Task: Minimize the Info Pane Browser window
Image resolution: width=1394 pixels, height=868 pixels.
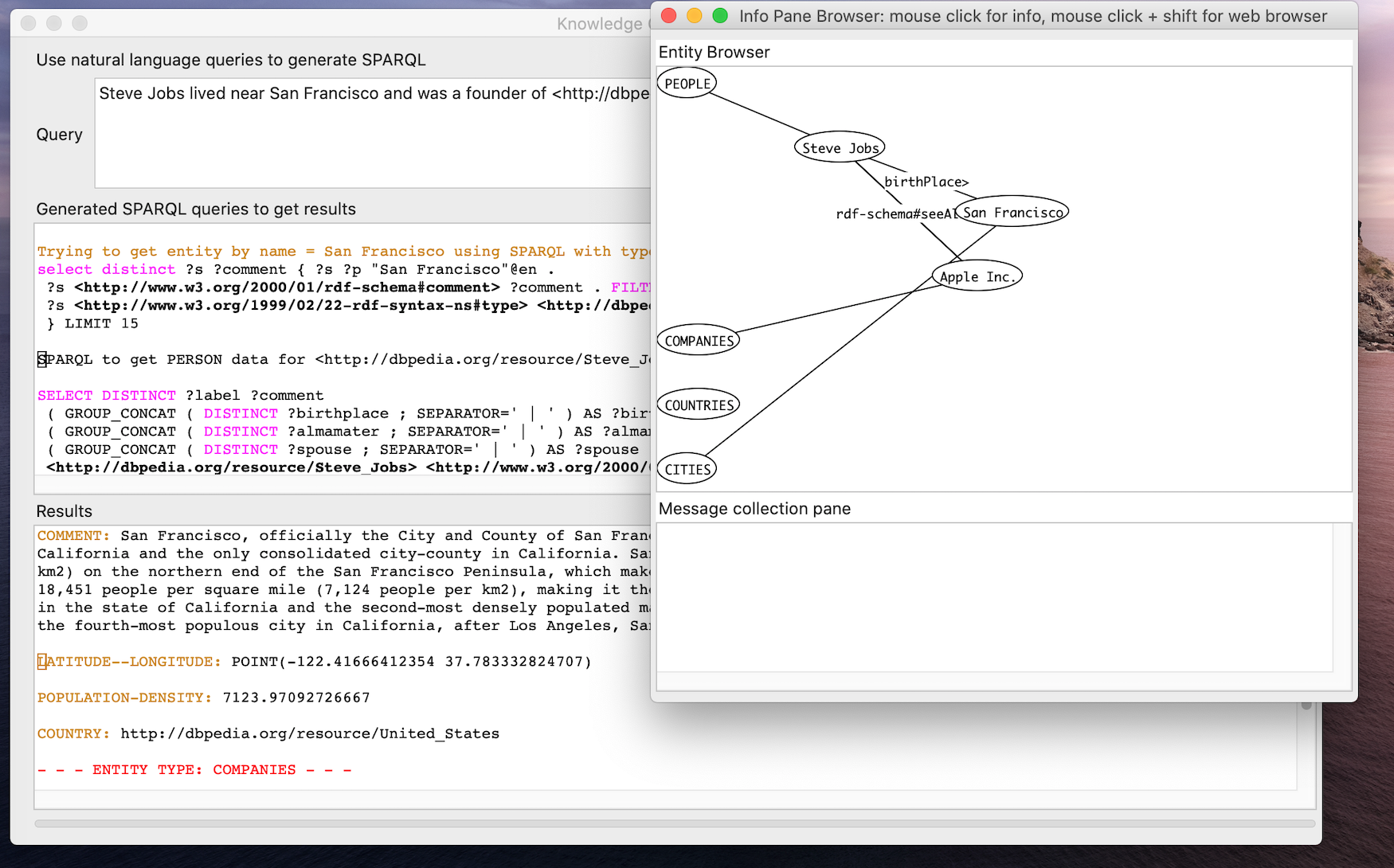Action: (694, 15)
